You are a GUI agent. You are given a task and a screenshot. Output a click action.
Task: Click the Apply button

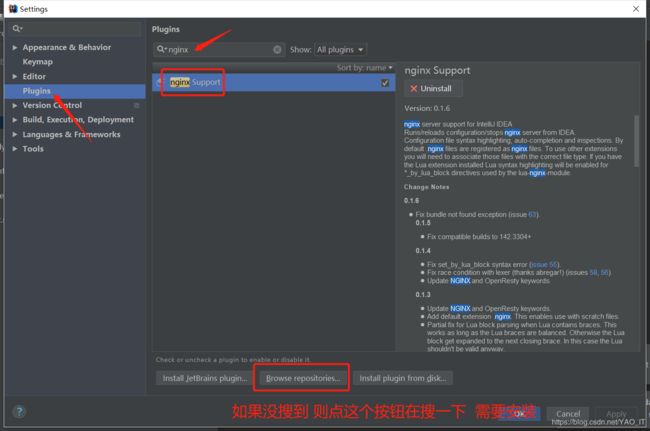coord(616,414)
